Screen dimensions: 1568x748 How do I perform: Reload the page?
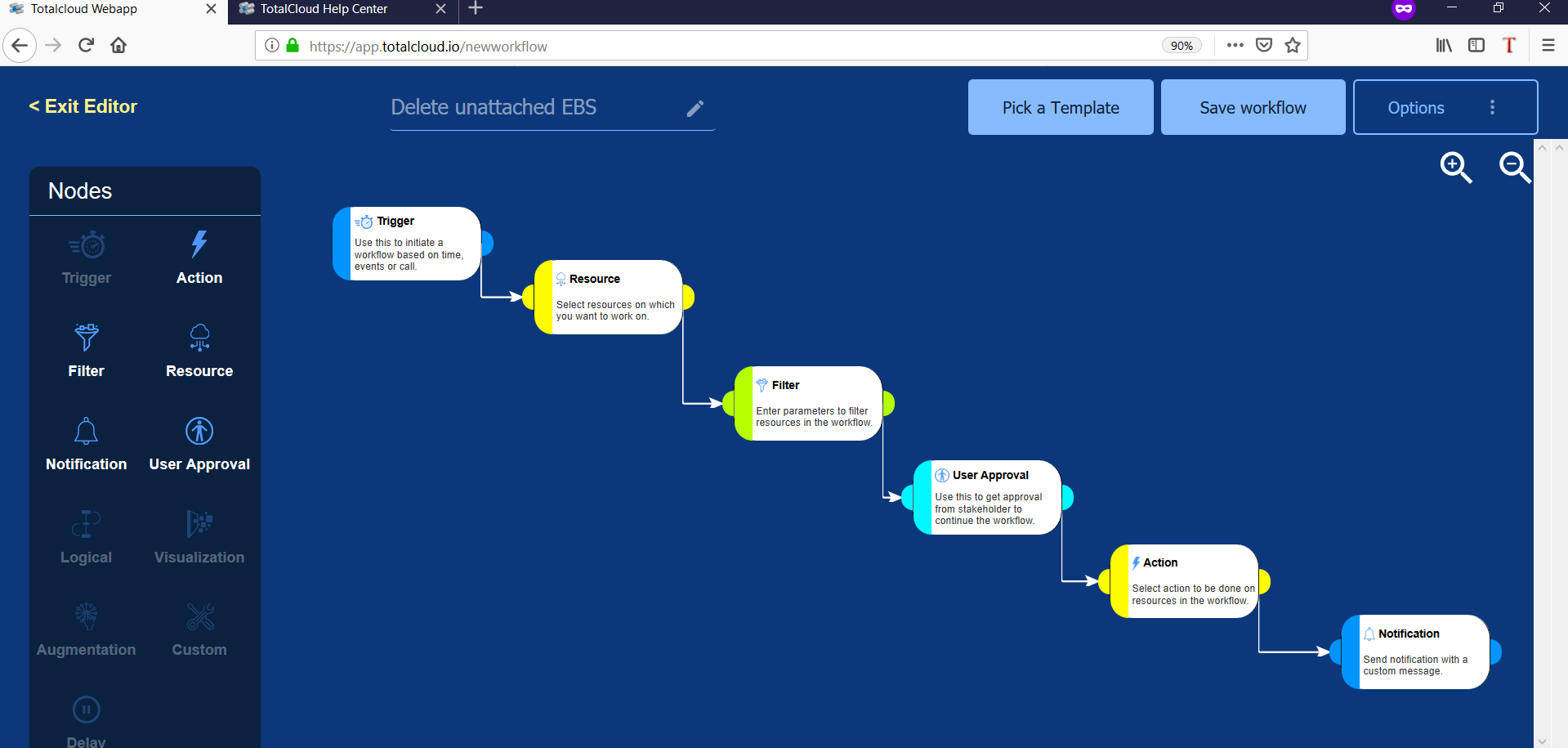86,45
